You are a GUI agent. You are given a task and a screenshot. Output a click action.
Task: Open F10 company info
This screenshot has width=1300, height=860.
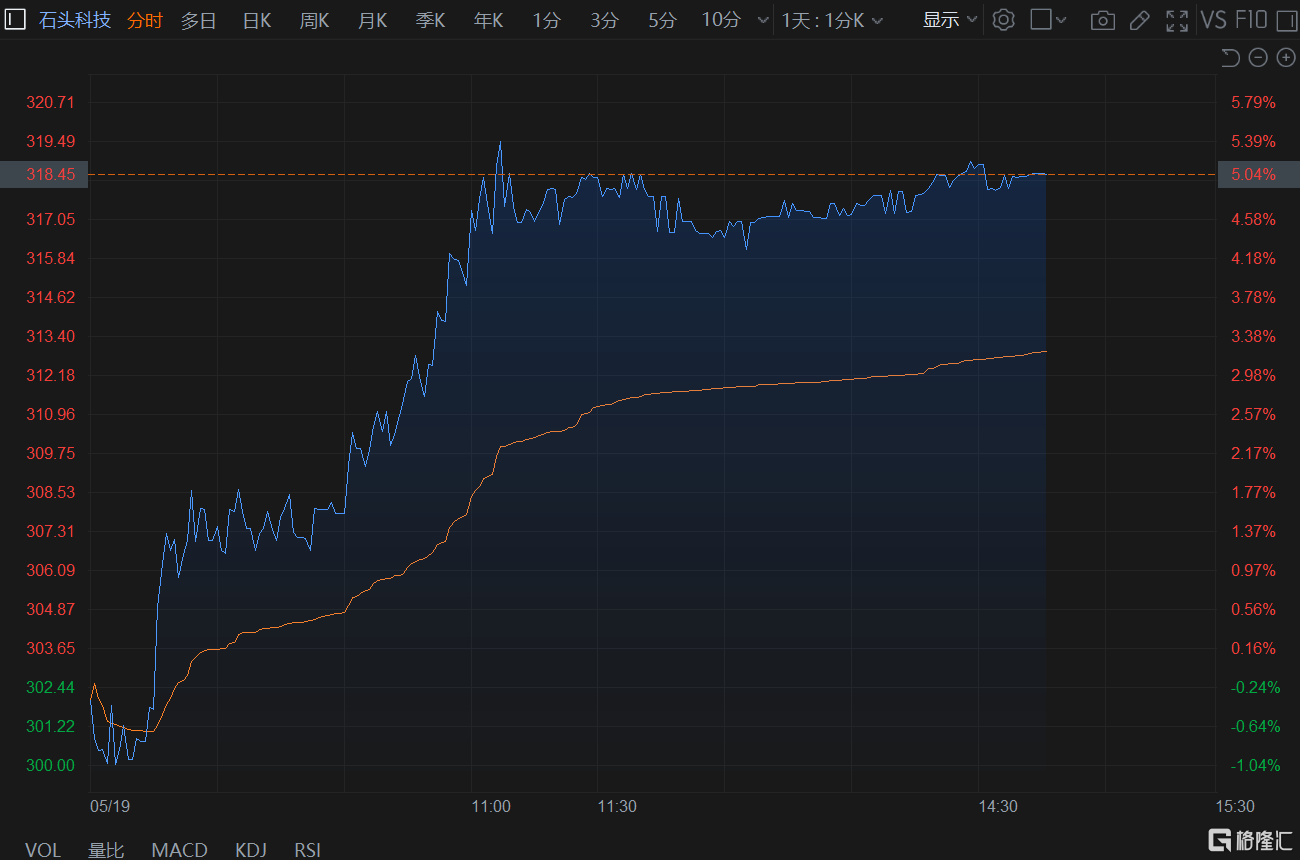(1251, 20)
